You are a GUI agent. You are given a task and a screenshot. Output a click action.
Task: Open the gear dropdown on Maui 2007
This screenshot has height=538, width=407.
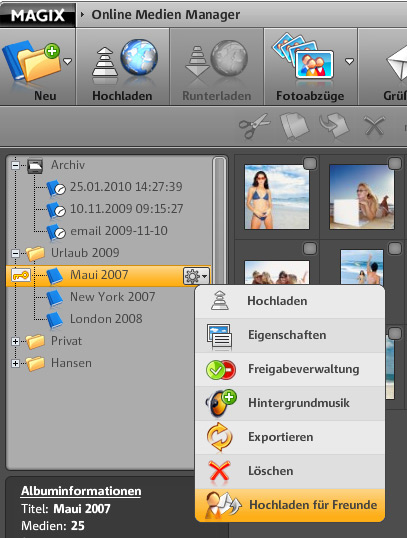196,276
